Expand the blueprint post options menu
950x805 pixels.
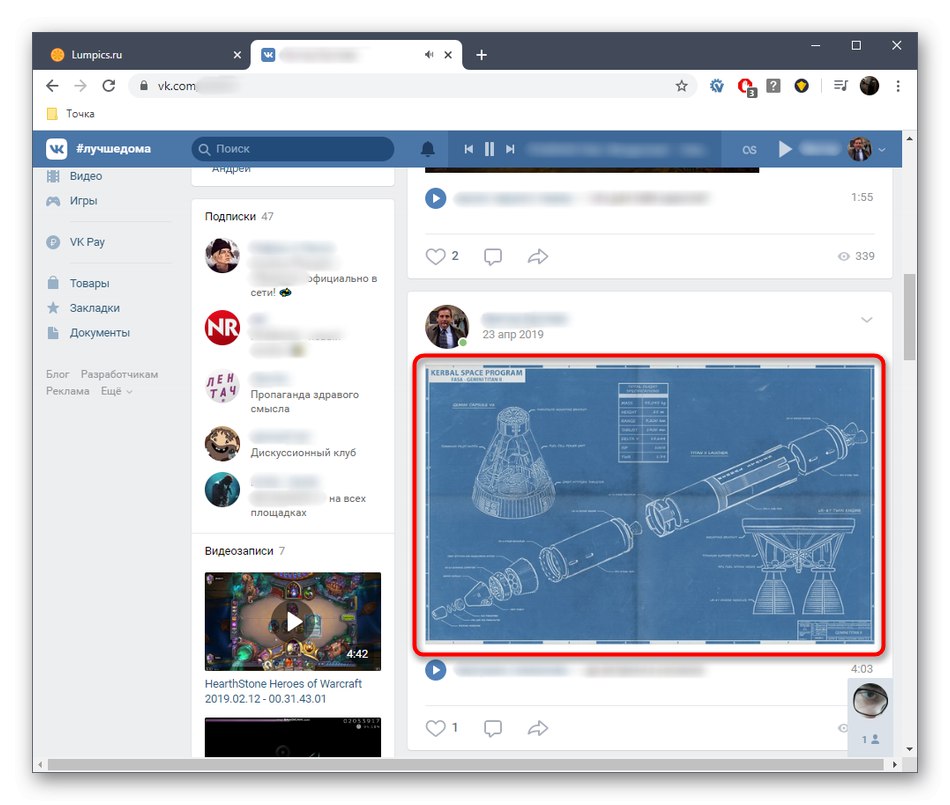(x=866, y=320)
